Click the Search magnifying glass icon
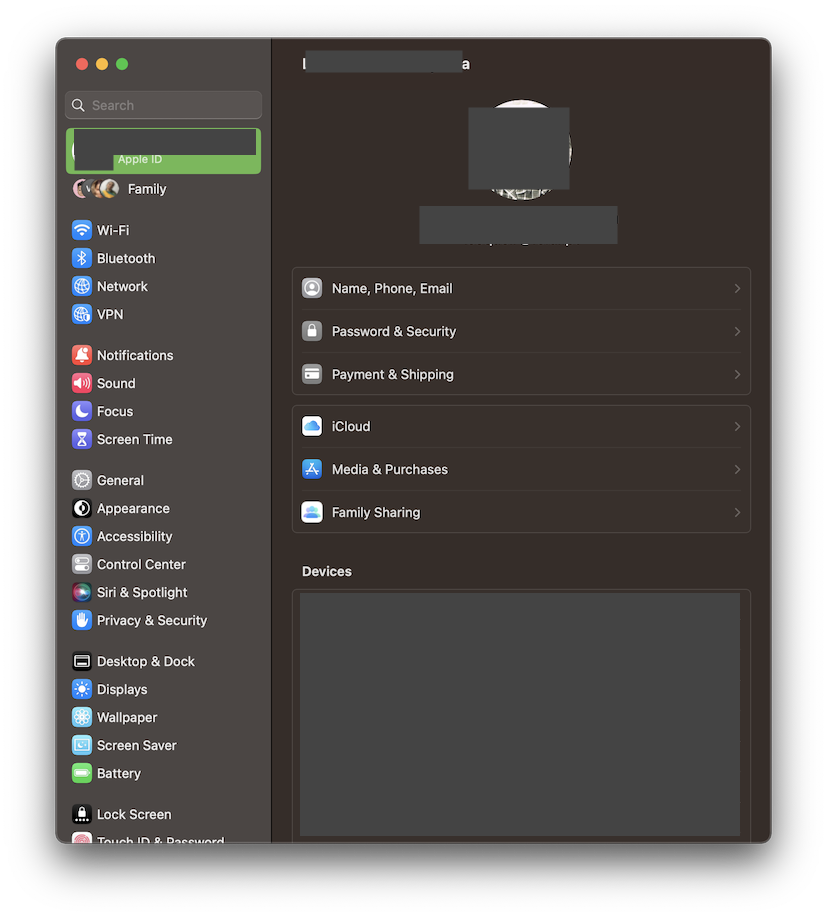The image size is (827, 917). pyautogui.click(x=78, y=105)
